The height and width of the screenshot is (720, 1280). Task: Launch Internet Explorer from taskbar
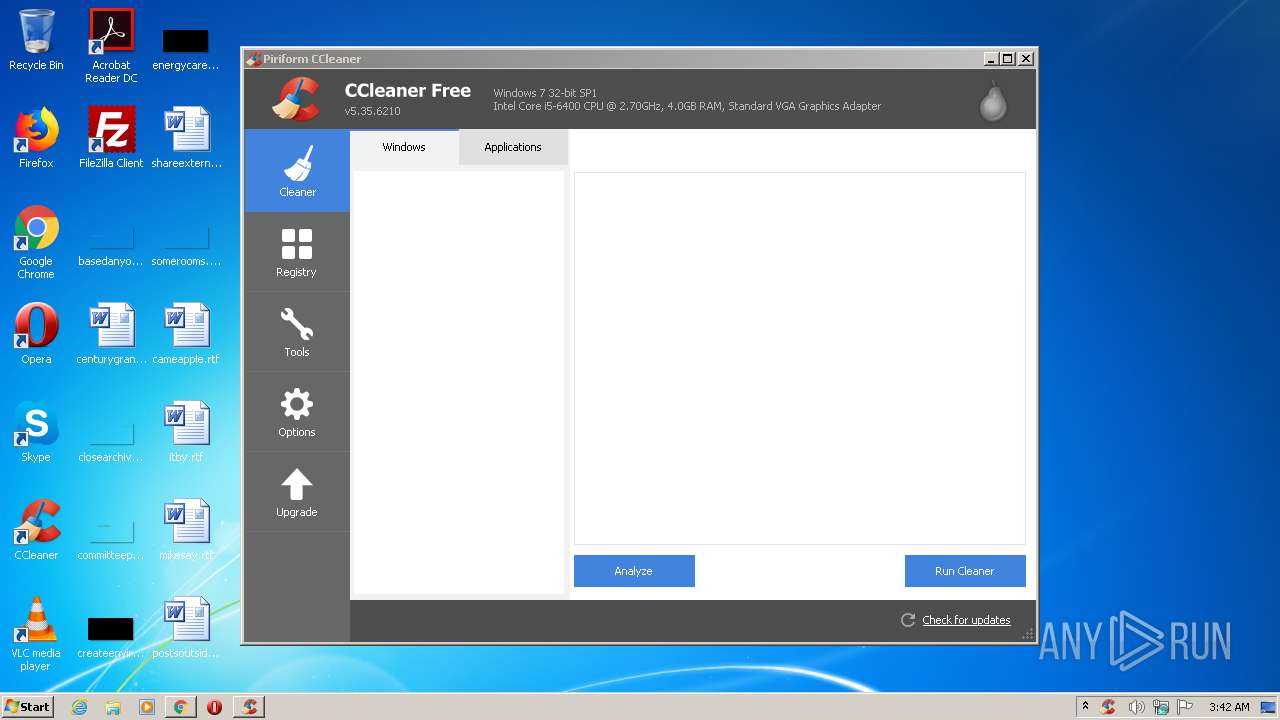coord(79,707)
